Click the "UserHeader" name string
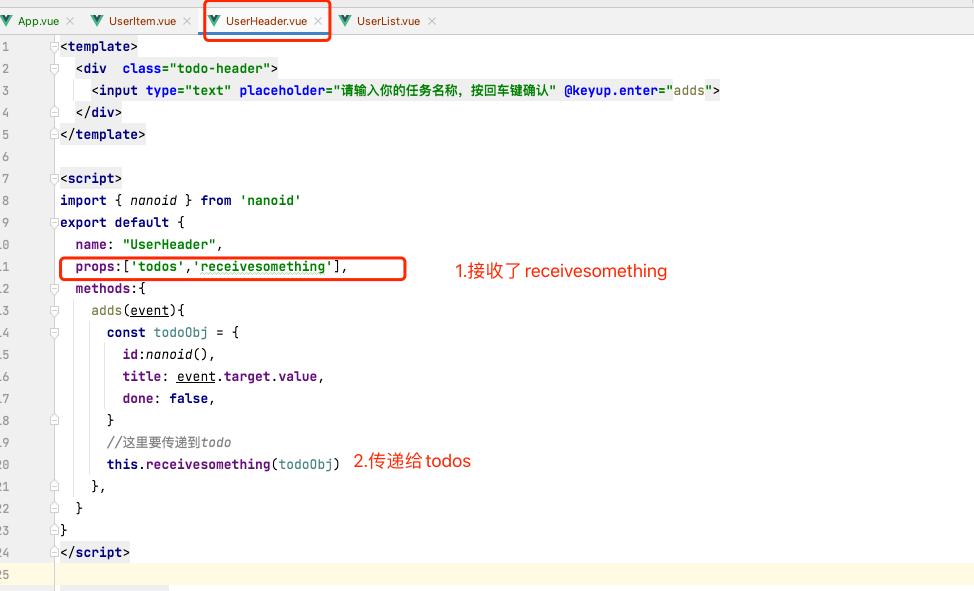Viewport: 974px width, 591px height. coord(169,245)
